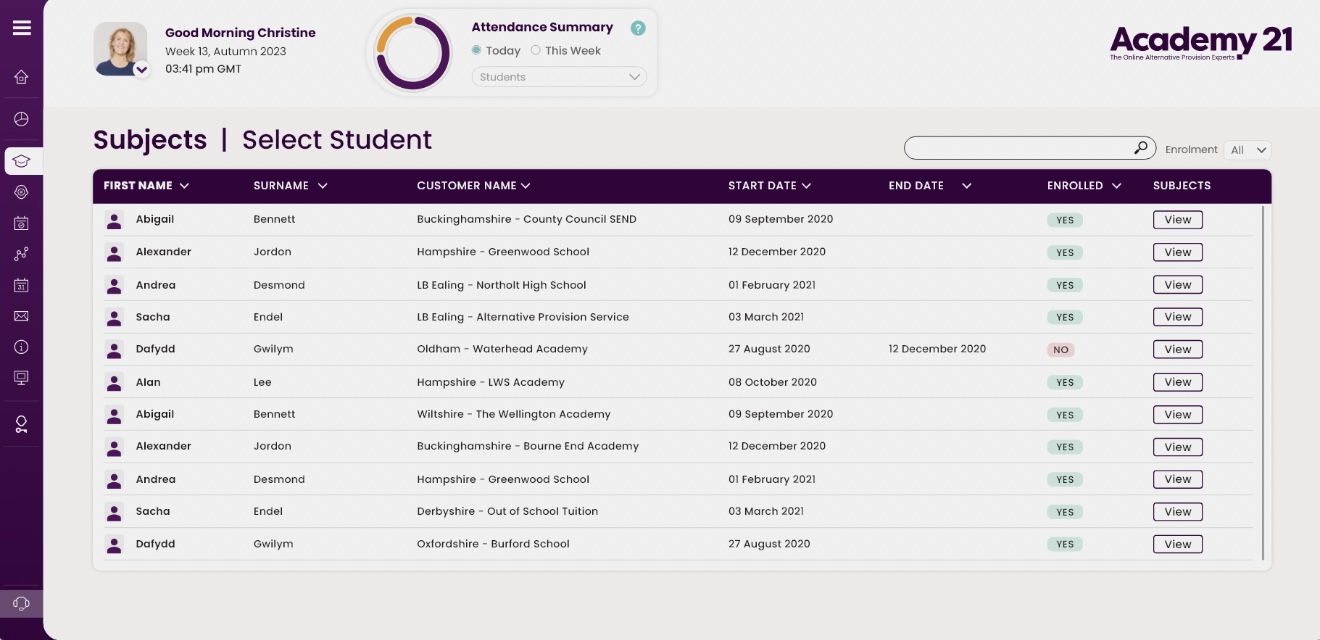Screen dimensions: 1320x640
Task: Open the hamburger menu in the sidebar
Action: pyautogui.click(x=21, y=28)
